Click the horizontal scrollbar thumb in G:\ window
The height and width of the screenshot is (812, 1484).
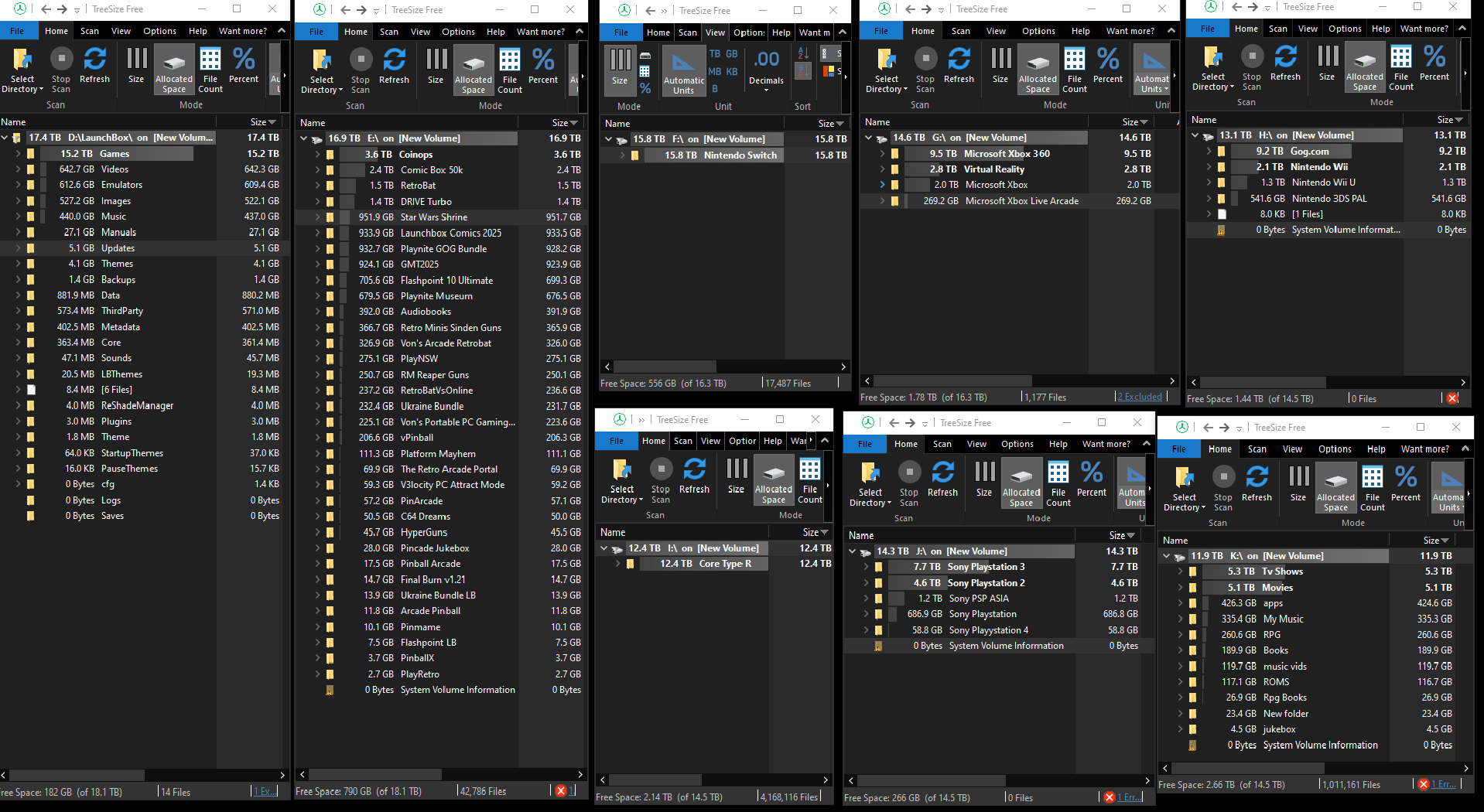click(x=953, y=380)
